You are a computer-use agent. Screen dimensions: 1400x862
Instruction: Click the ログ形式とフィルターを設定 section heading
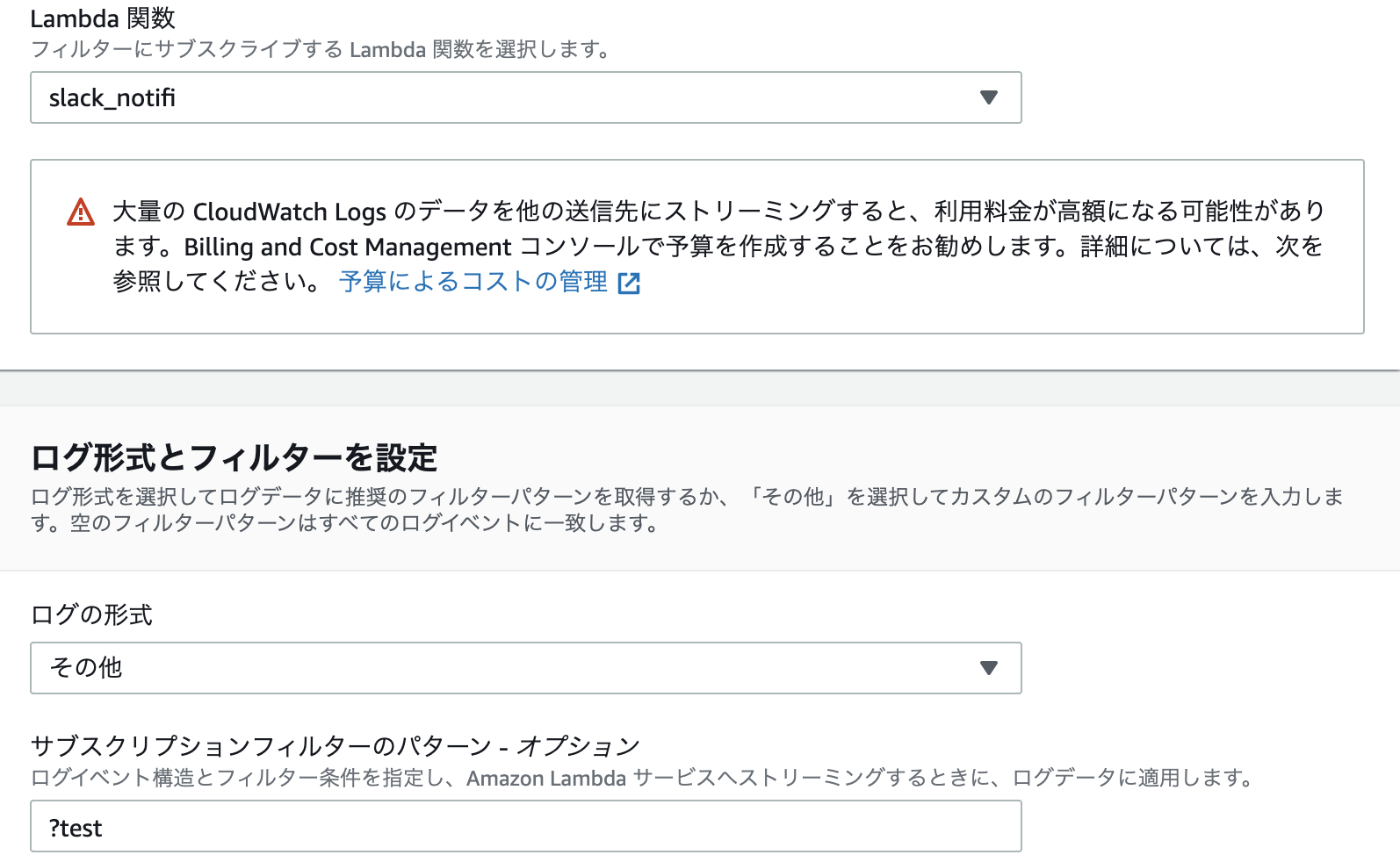pos(237,457)
